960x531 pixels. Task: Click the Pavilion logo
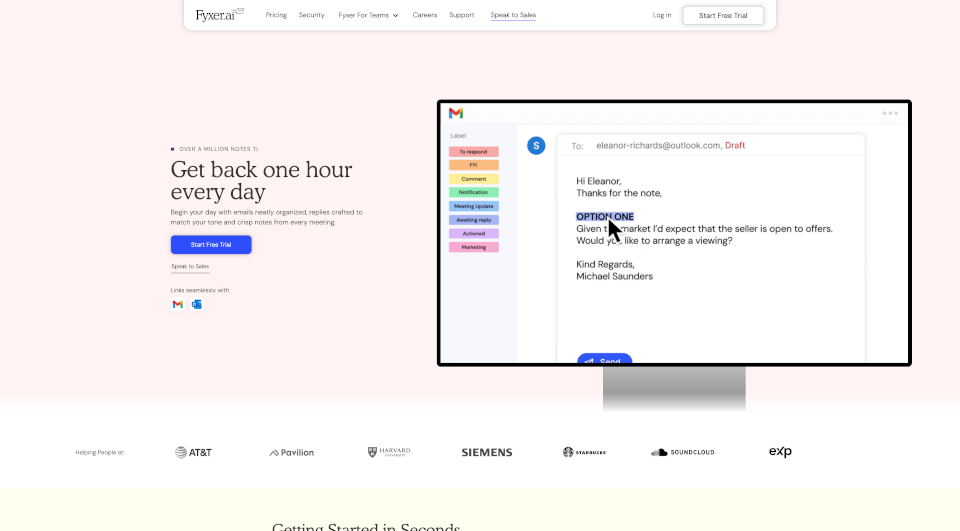pos(291,453)
